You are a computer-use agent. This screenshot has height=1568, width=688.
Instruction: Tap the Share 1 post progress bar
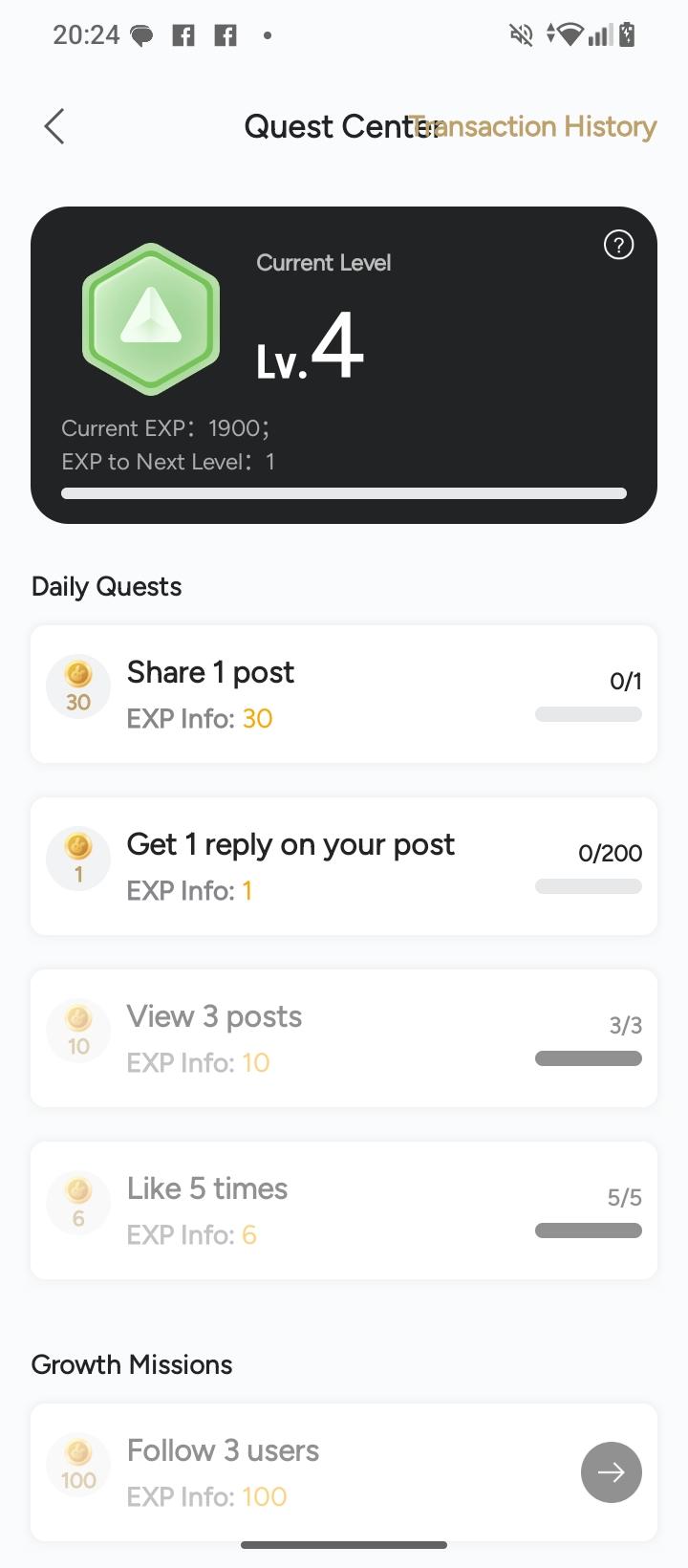(589, 714)
